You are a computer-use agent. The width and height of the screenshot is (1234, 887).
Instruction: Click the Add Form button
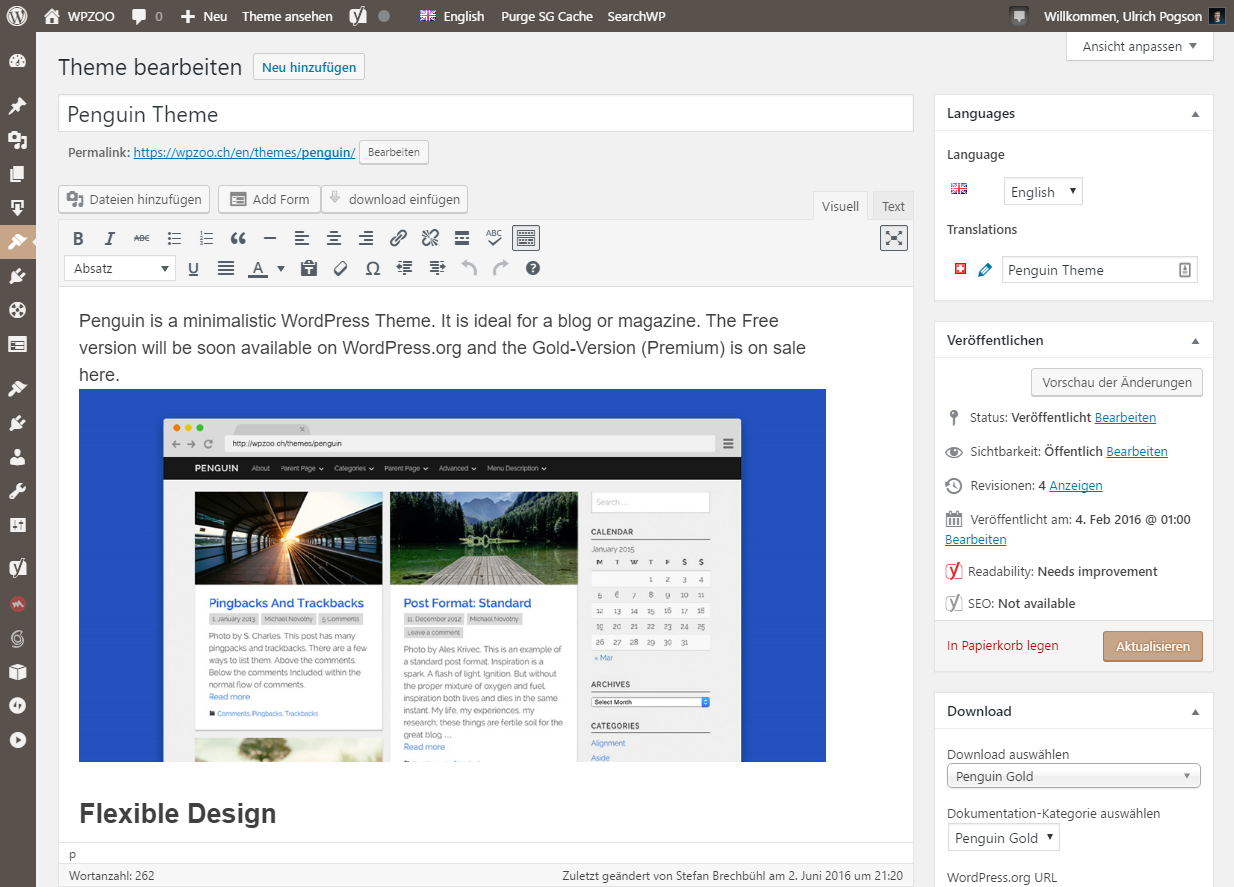pyautogui.click(x=269, y=199)
